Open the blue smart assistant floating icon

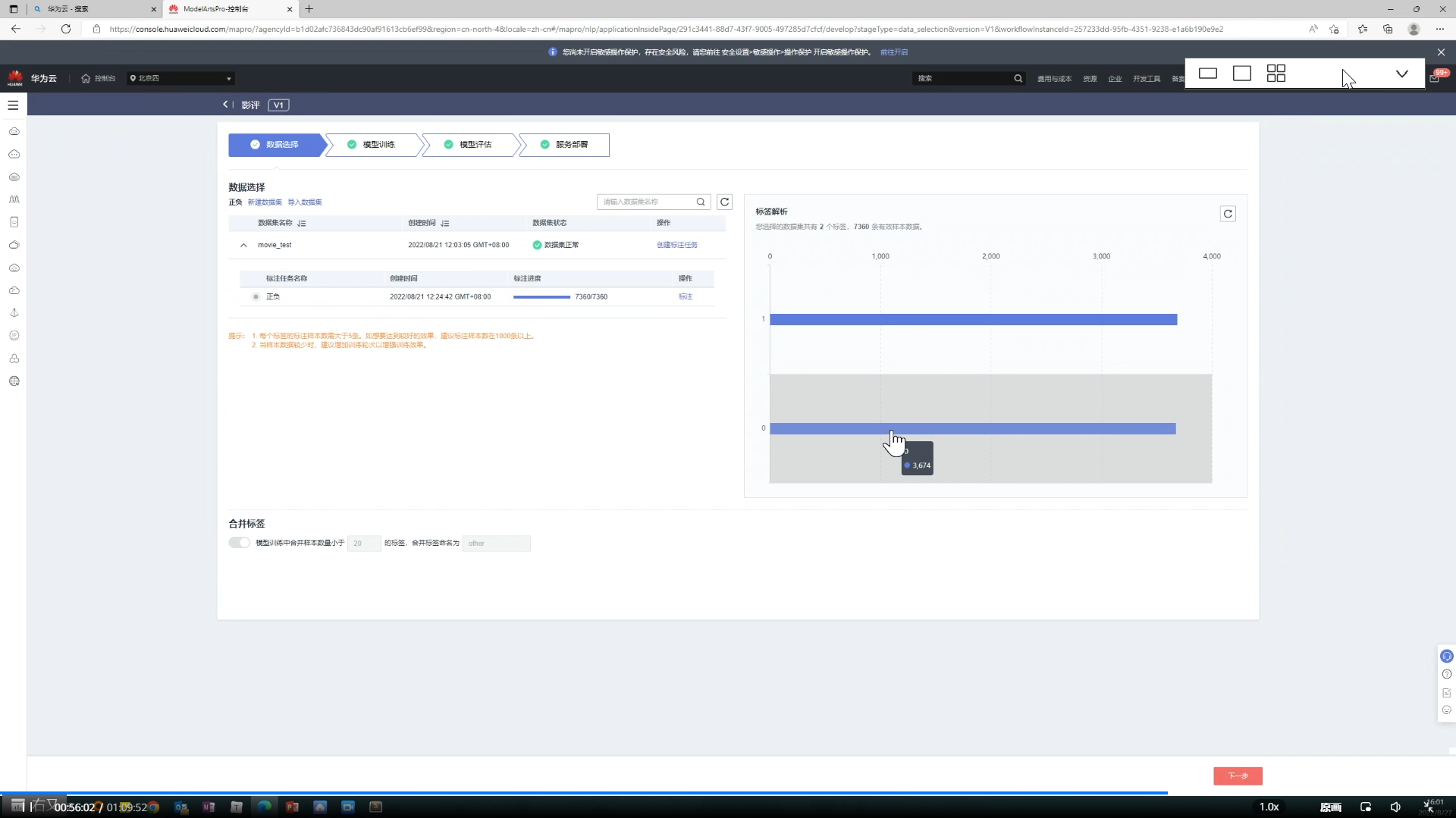pos(1447,657)
